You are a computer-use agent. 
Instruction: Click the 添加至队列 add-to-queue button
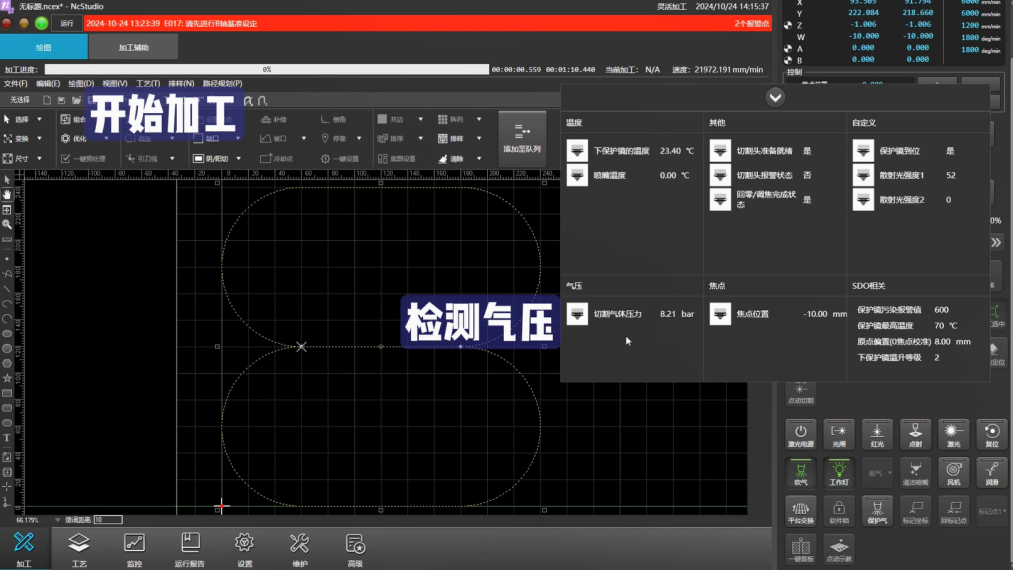point(522,138)
